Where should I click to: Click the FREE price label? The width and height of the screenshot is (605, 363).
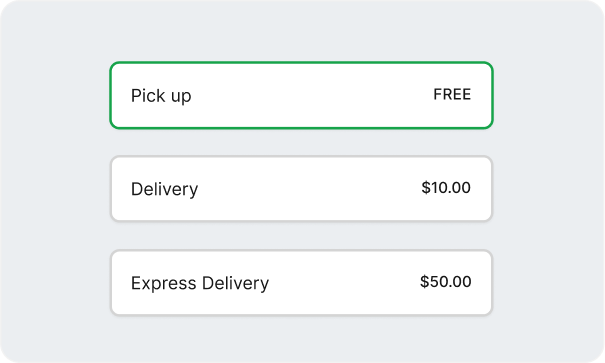click(x=452, y=95)
